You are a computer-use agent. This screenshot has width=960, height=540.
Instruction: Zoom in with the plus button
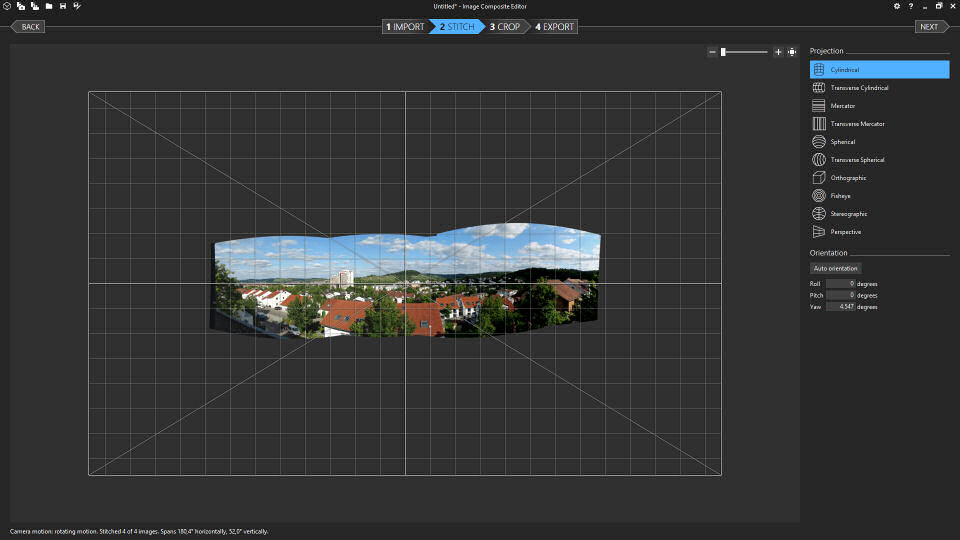[x=778, y=52]
